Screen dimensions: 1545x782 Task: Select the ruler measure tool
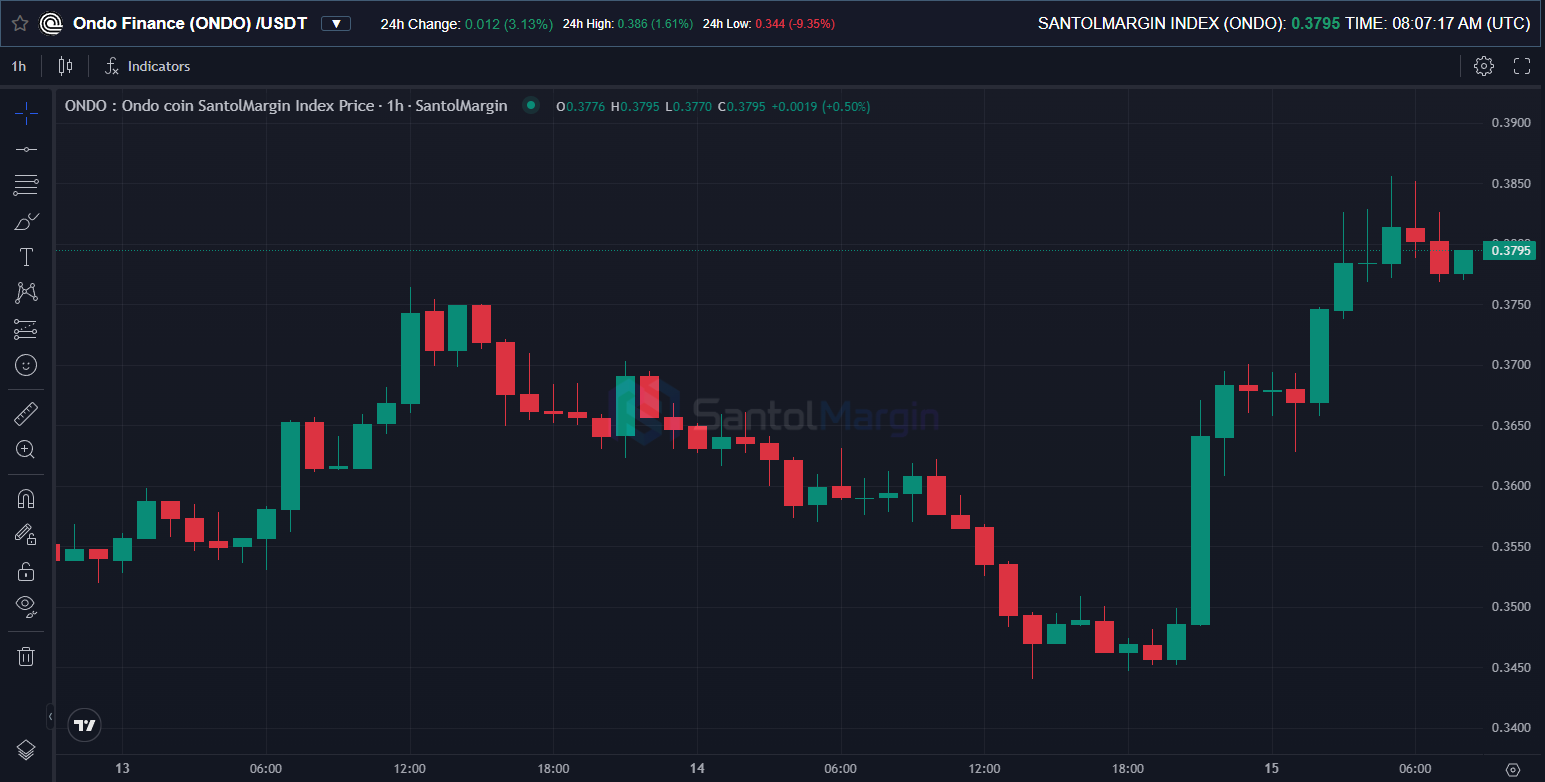[26, 413]
